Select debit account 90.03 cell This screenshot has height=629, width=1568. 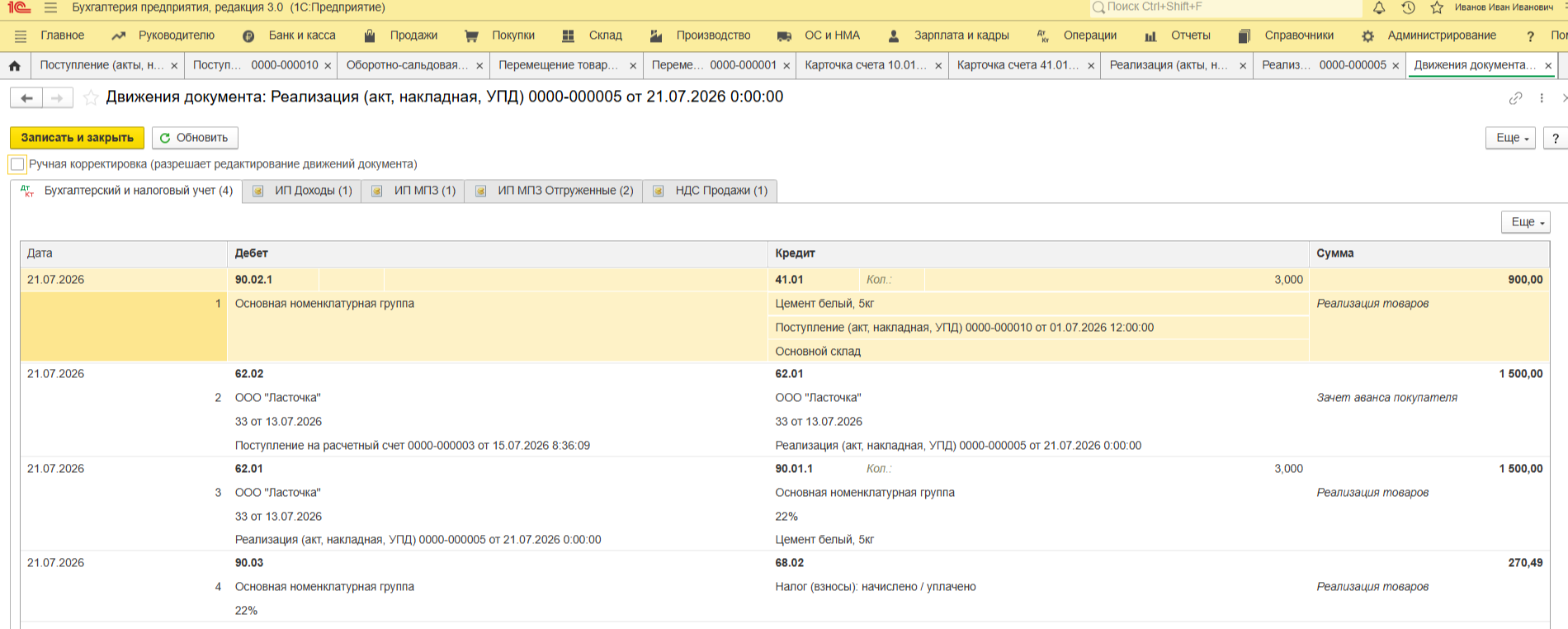coord(249,563)
